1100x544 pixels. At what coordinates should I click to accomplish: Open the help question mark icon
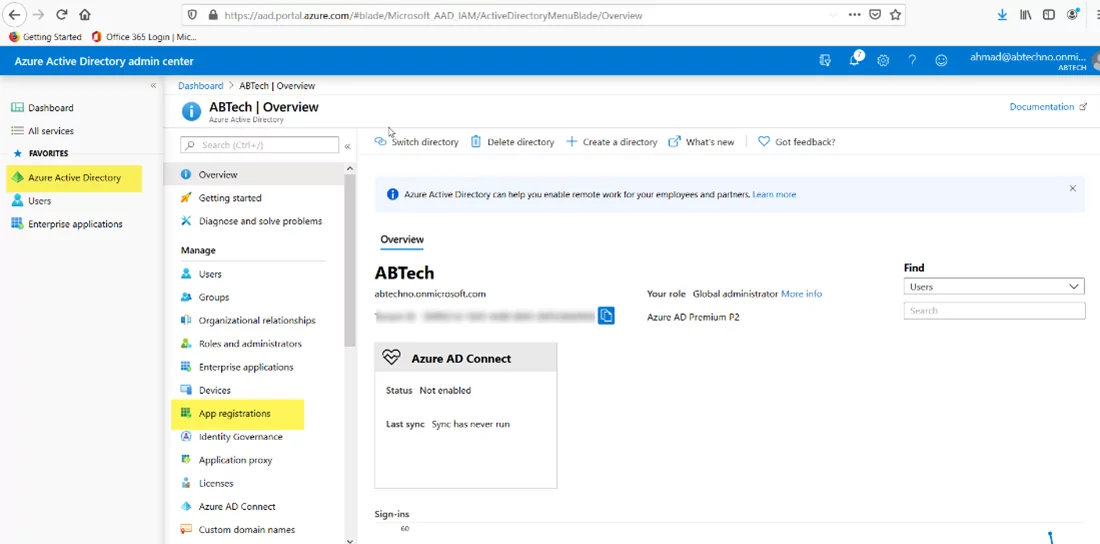912,60
